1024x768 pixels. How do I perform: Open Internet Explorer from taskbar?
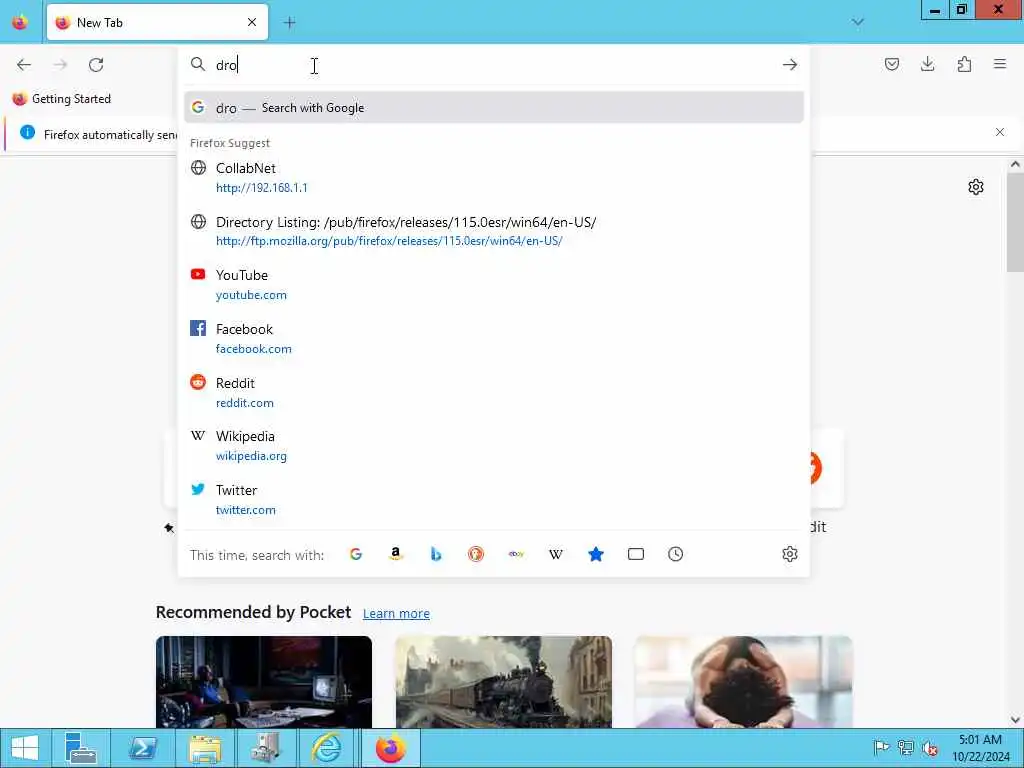327,748
